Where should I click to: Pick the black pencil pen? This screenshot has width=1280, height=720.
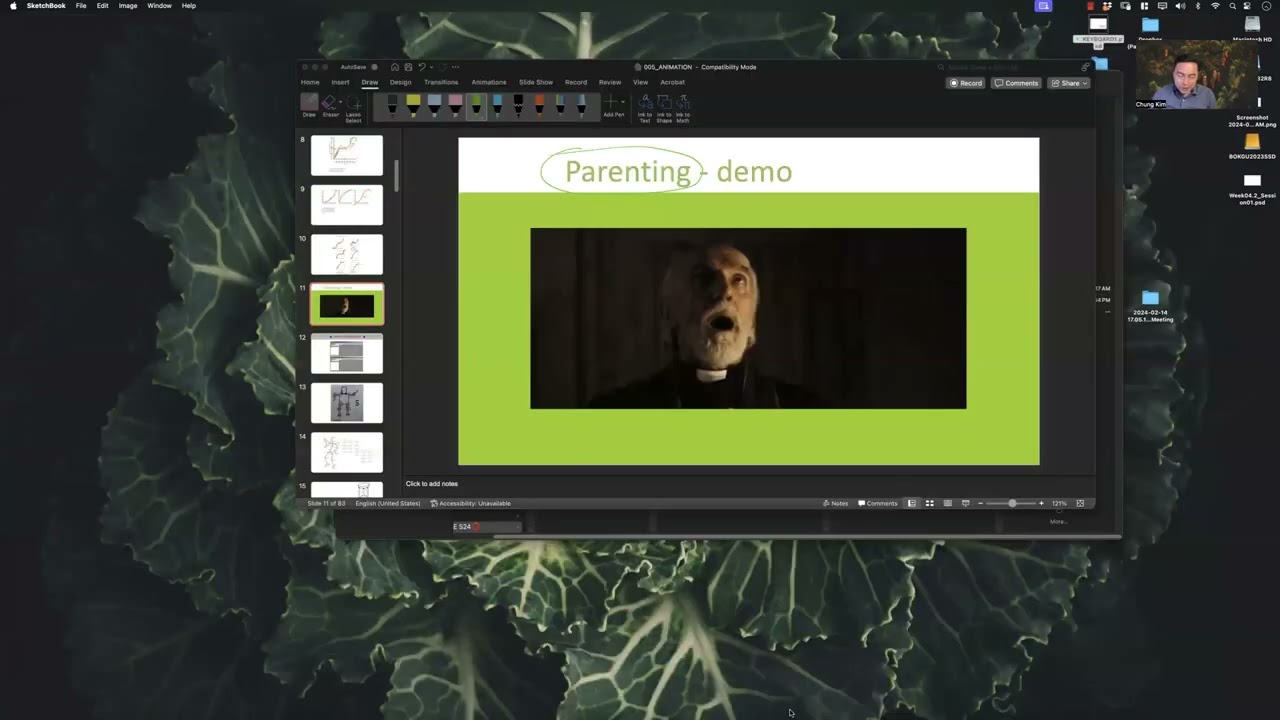coord(392,105)
